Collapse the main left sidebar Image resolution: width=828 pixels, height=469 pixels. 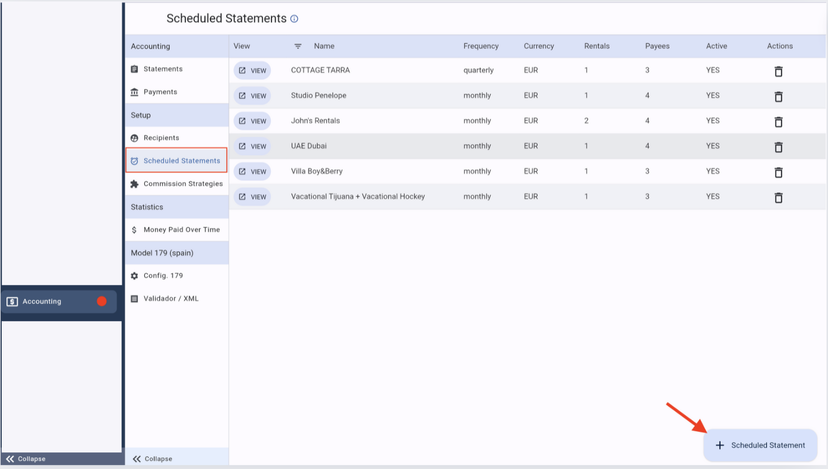point(26,459)
